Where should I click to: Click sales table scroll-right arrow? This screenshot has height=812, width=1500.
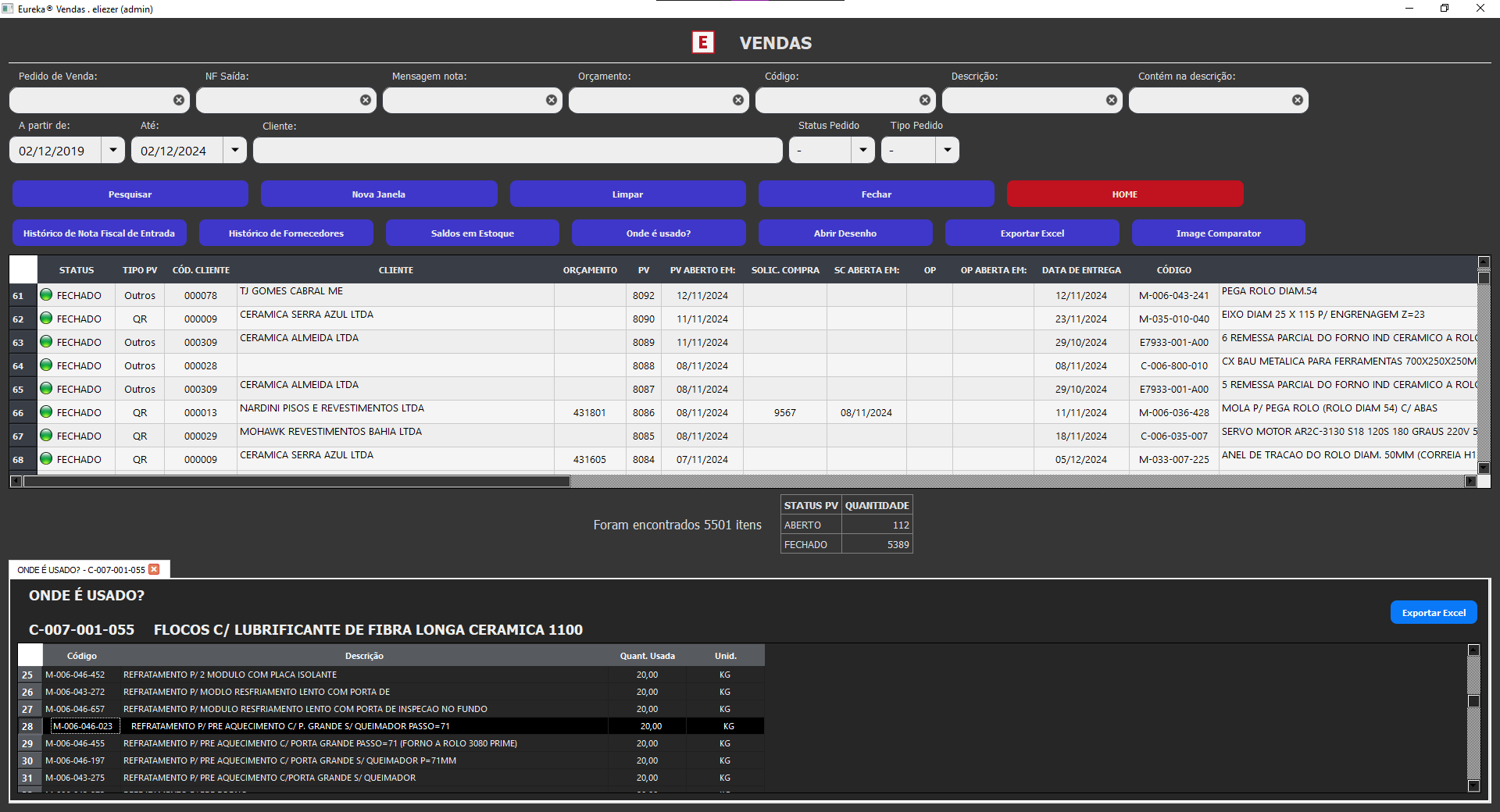pyautogui.click(x=1470, y=481)
